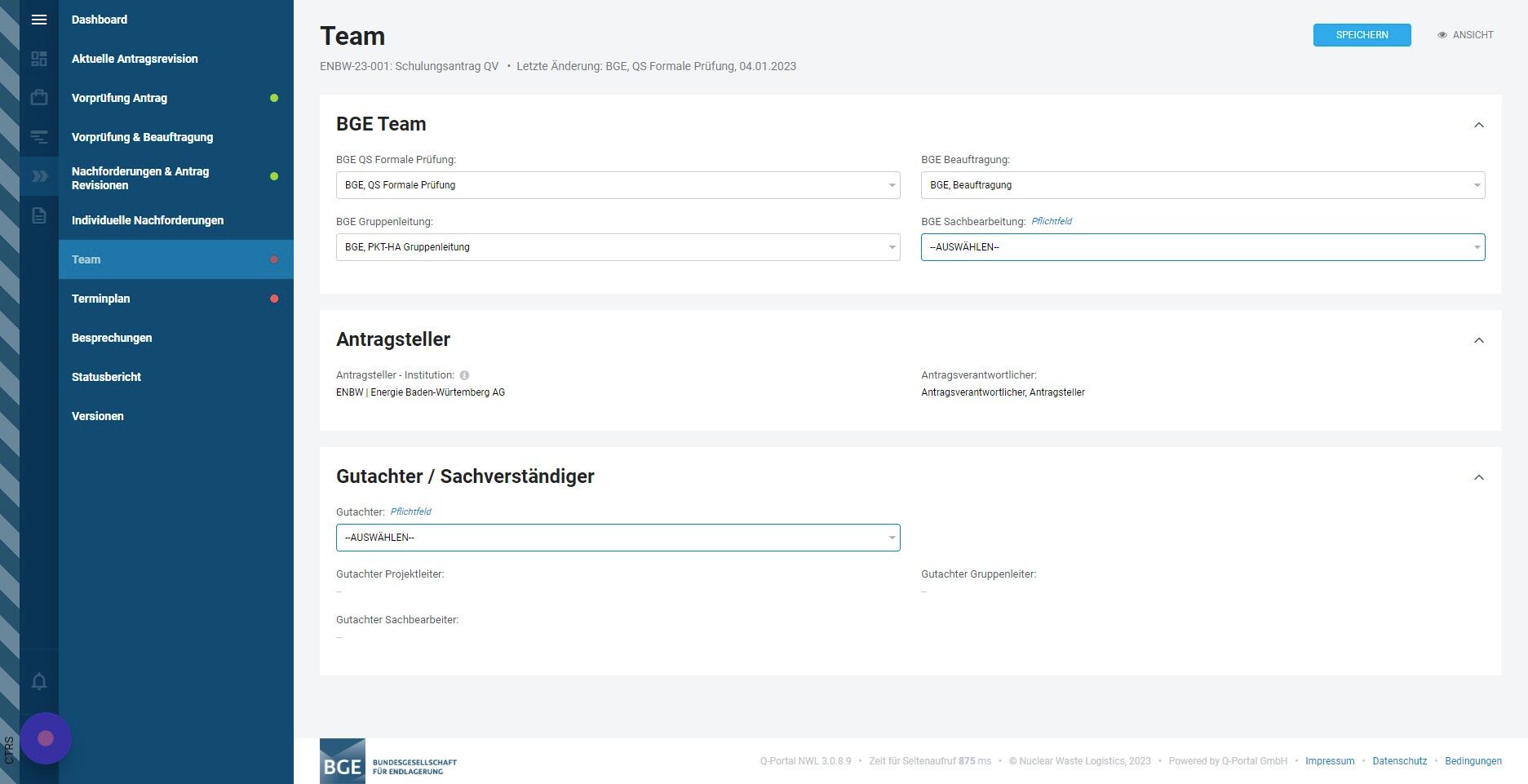Viewport: 1528px width, 784px height.
Task: Collapse the Gutachter / Sachverständiger section
Action: pos(1478,477)
